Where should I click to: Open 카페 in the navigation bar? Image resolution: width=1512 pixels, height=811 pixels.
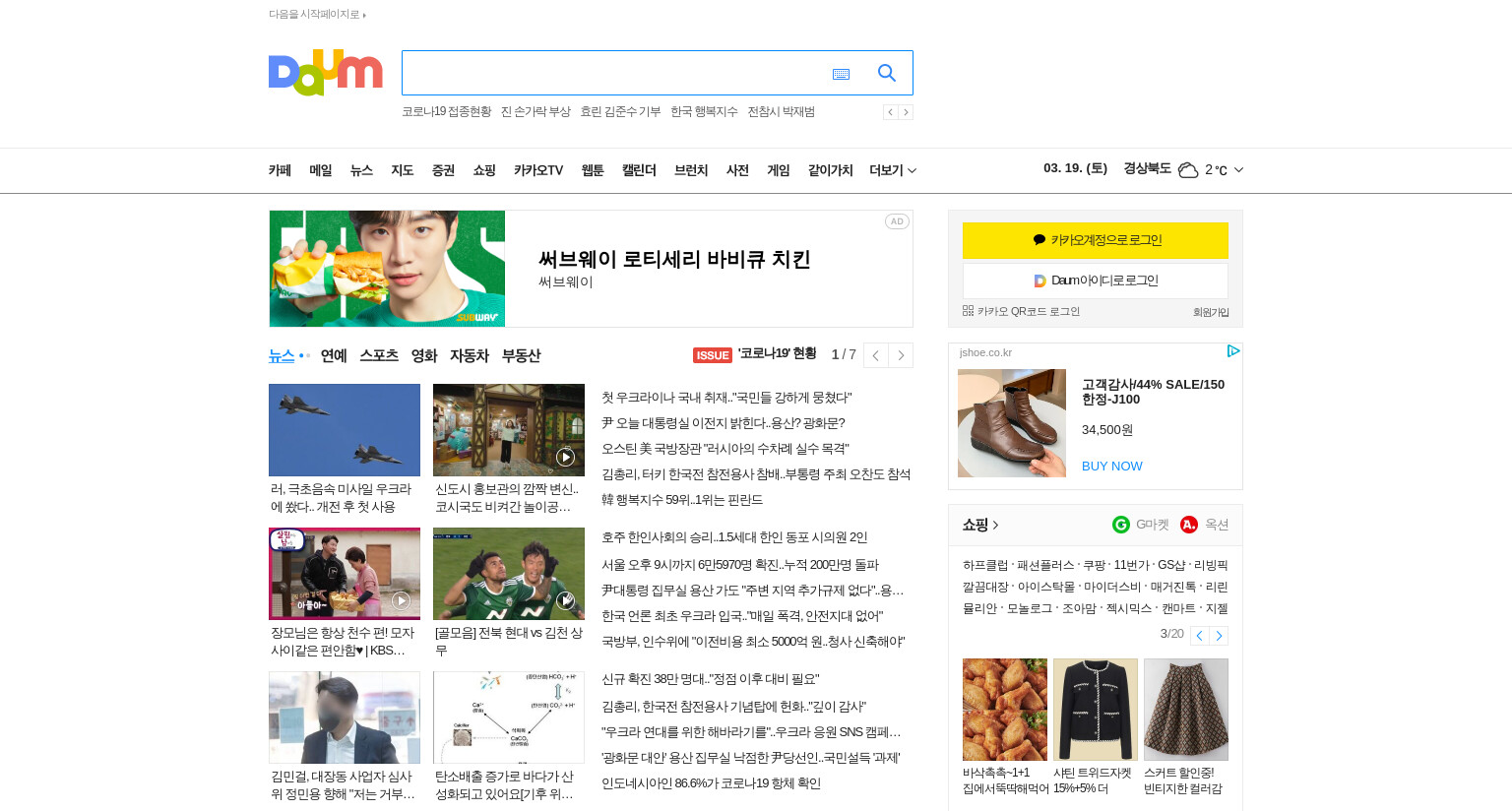coord(280,170)
